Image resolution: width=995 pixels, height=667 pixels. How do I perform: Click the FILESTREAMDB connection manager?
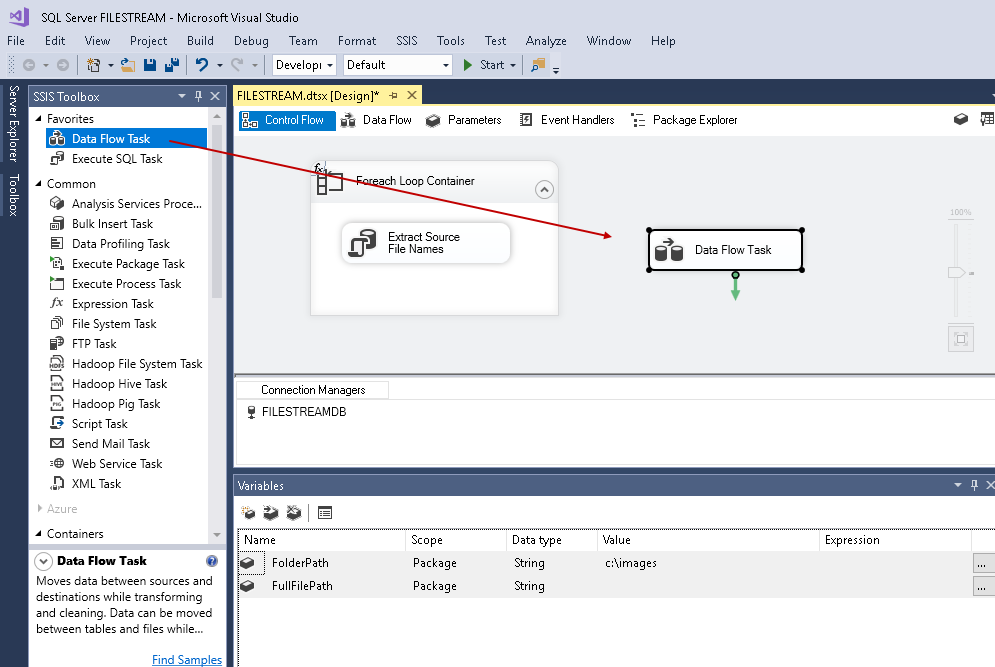(296, 412)
